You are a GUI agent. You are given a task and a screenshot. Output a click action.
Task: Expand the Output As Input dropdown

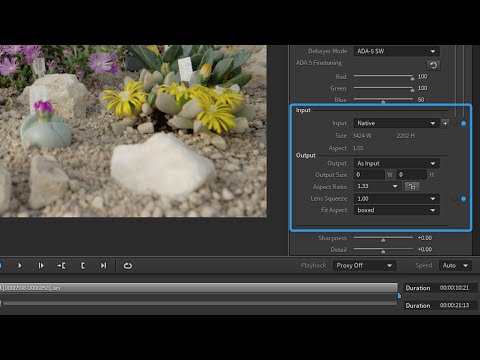396,163
